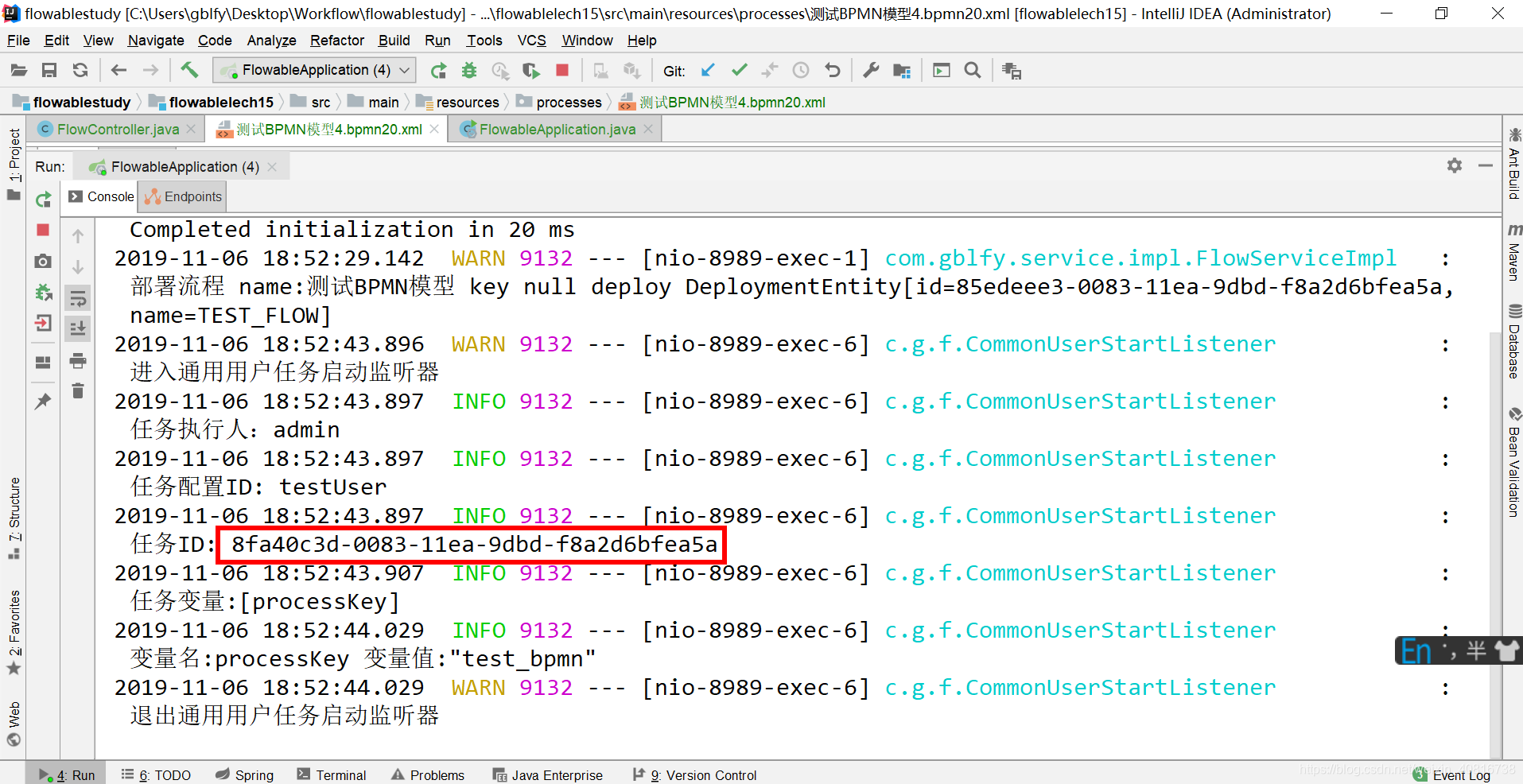This screenshot has height=784, width=1523.
Task: Select the Endpoints tab in Run panel
Action: [x=183, y=196]
